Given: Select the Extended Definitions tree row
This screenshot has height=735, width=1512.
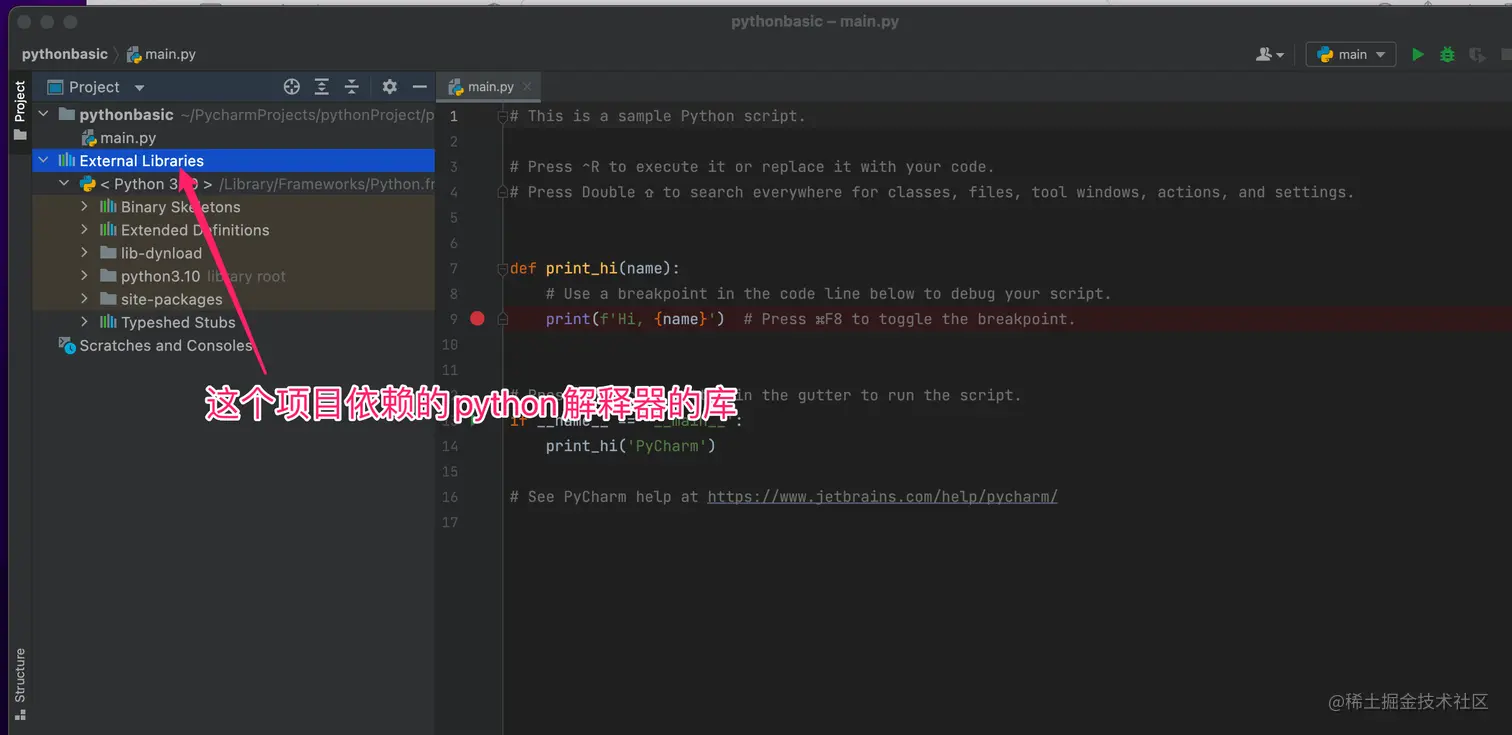Looking at the screenshot, I should point(234,230).
